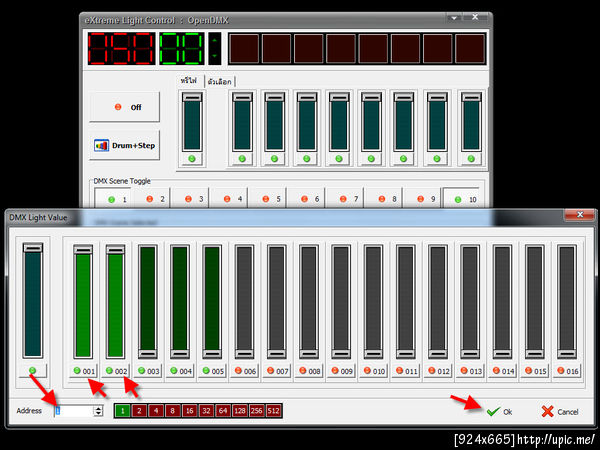Click the DMX Light Value master fader handle
This screenshot has height=450, width=600.
pos(33,248)
